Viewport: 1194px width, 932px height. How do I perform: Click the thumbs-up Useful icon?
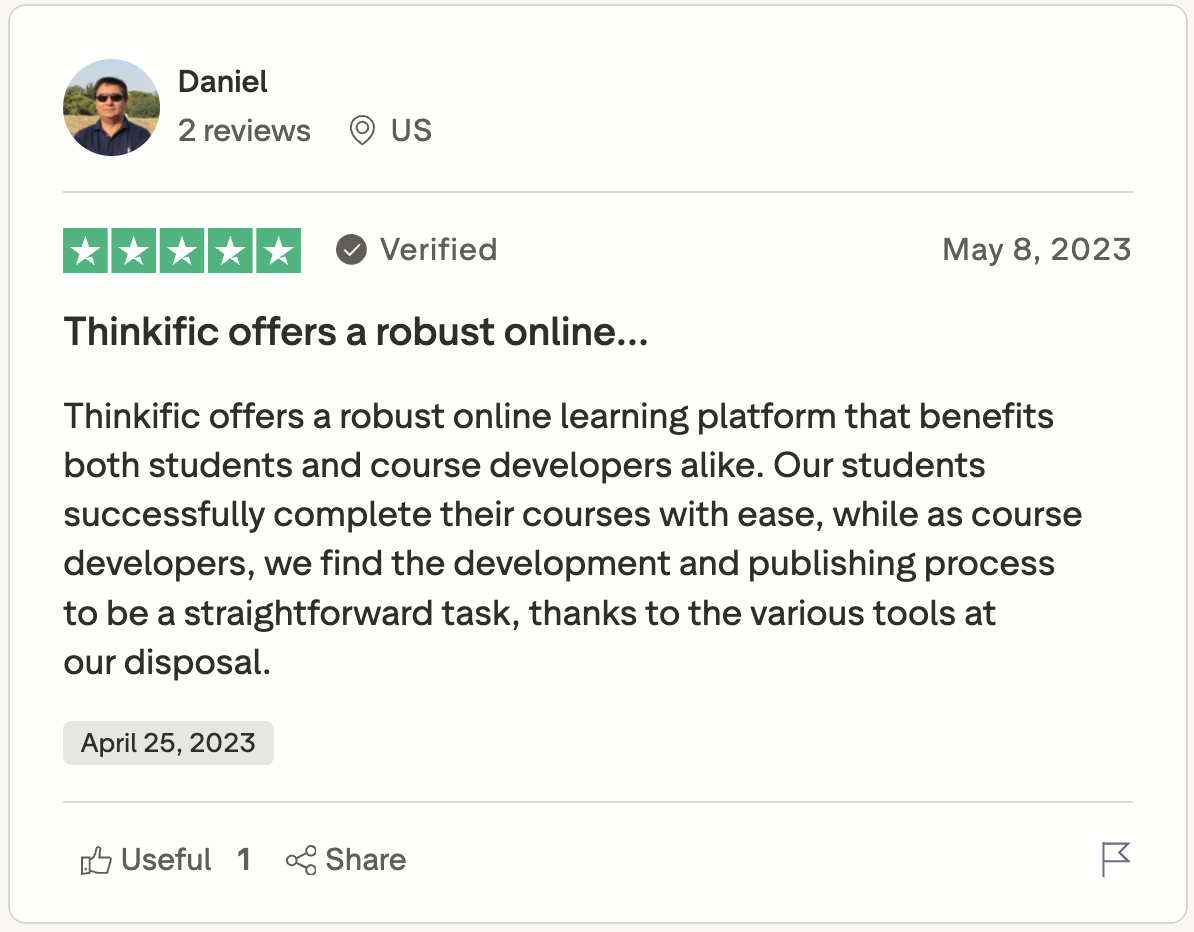(x=97, y=859)
